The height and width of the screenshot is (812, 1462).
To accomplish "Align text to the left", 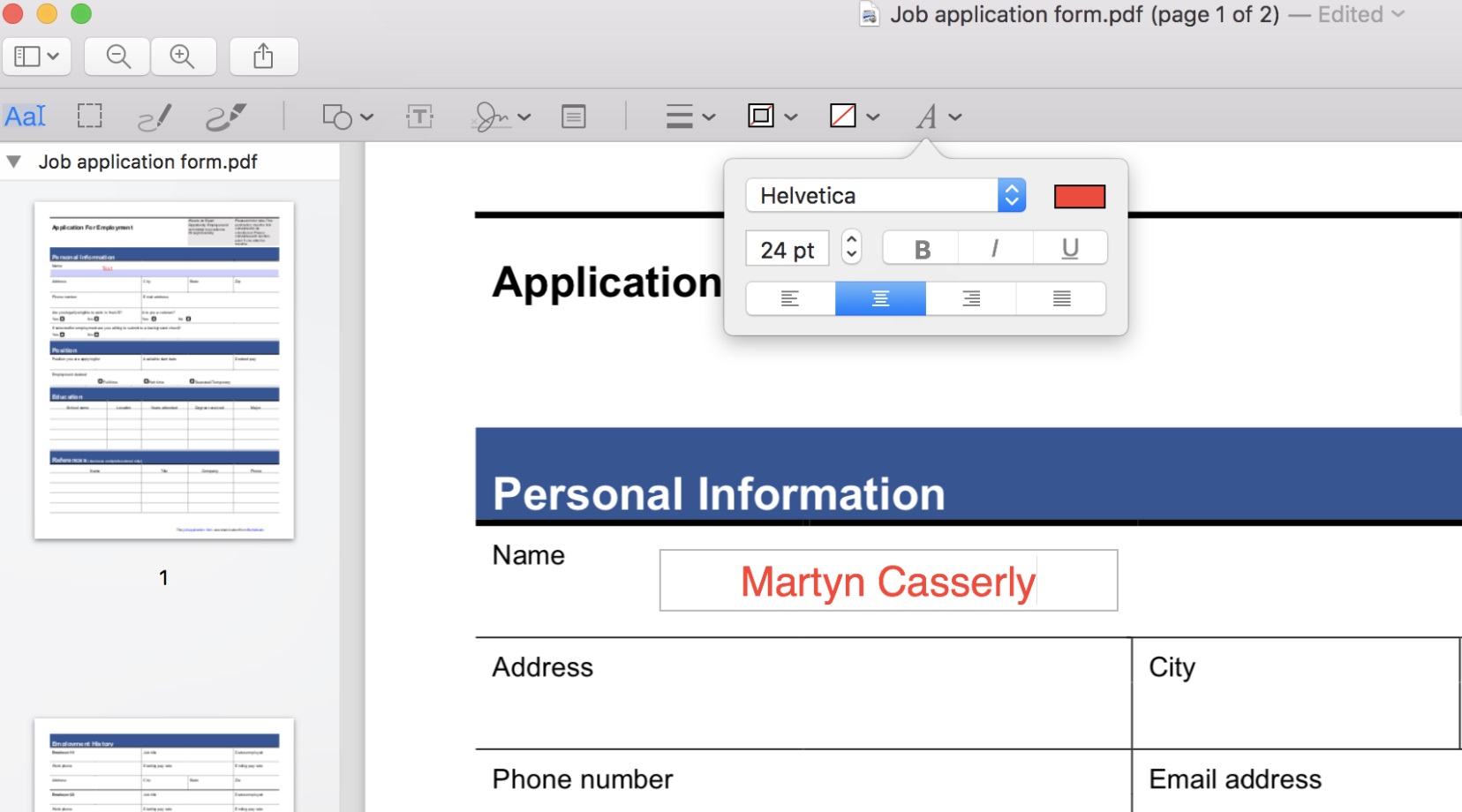I will click(x=790, y=298).
